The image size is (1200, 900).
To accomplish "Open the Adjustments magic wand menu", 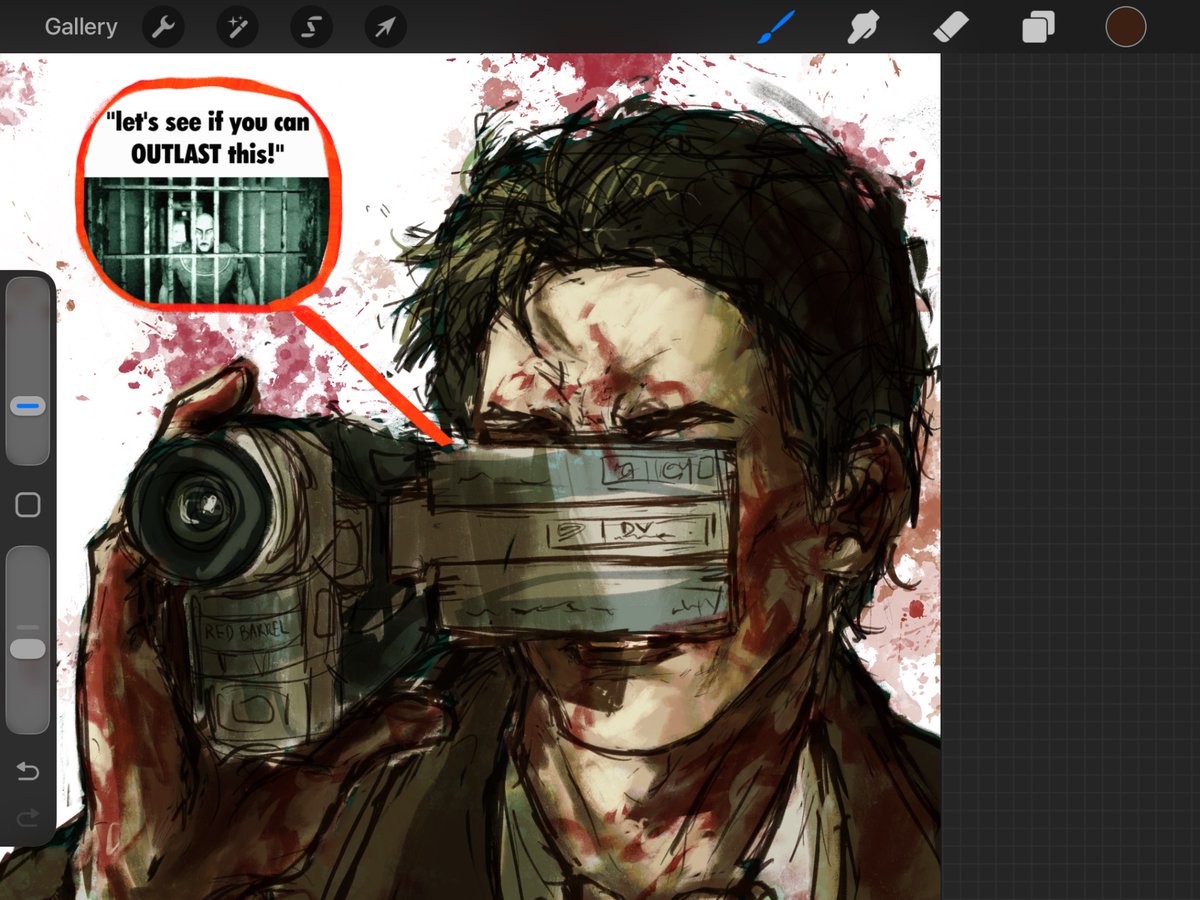I will pos(238,28).
